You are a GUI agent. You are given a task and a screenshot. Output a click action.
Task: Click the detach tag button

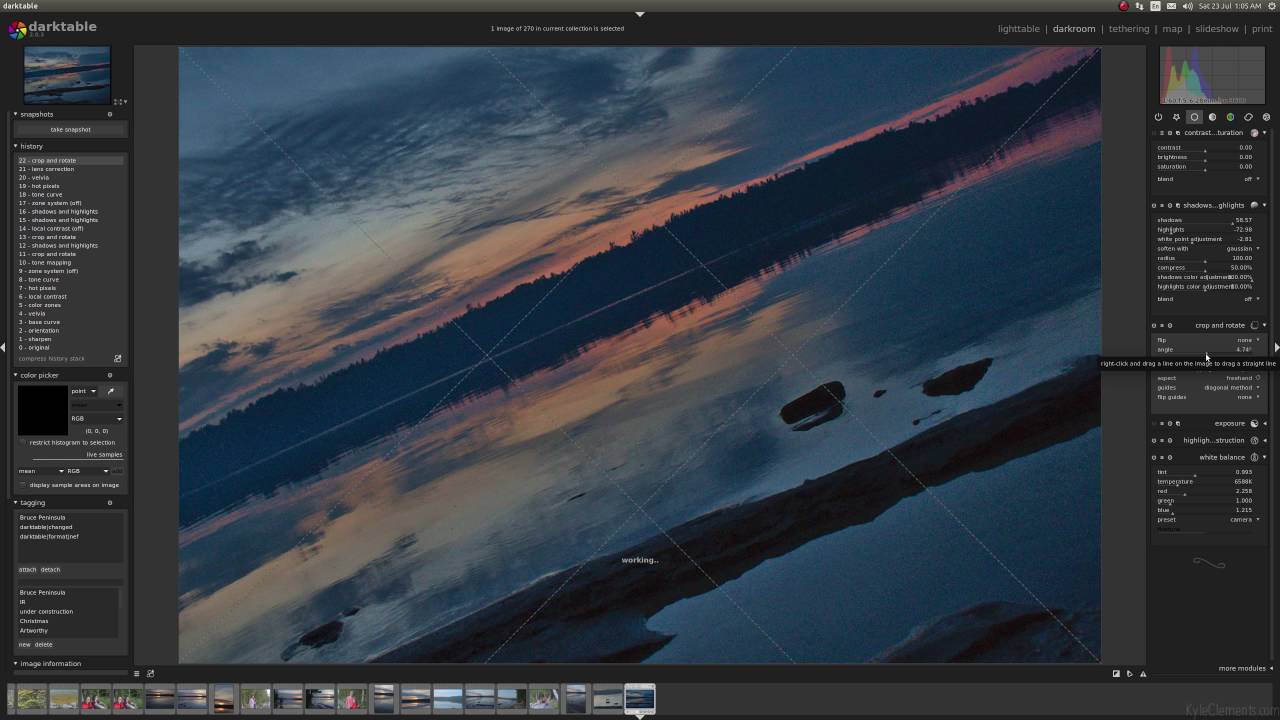point(50,570)
